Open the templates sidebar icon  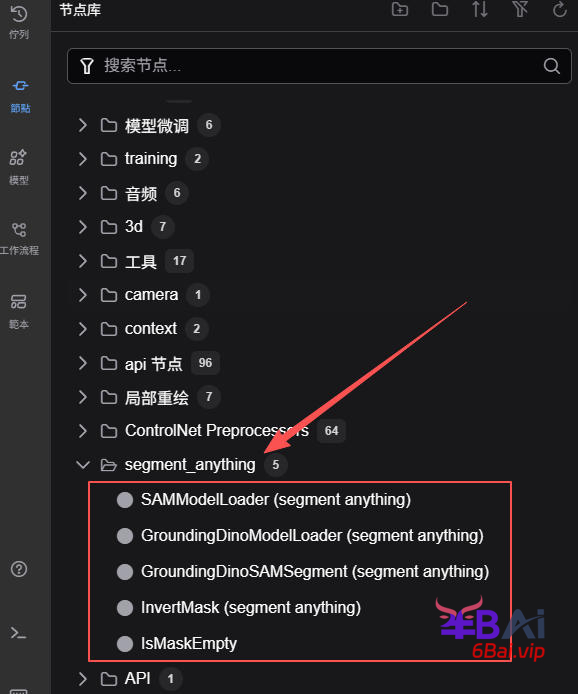pyautogui.click(x=19, y=312)
